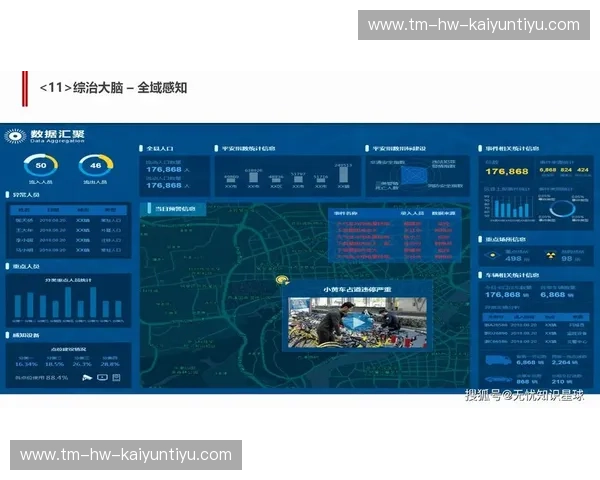Click the save disk icon in 感知设备

tap(116, 377)
